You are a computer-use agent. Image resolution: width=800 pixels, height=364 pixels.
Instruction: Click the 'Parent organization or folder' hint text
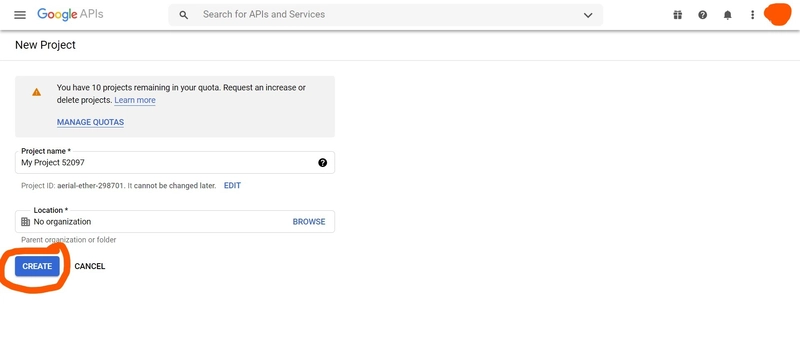click(x=69, y=239)
